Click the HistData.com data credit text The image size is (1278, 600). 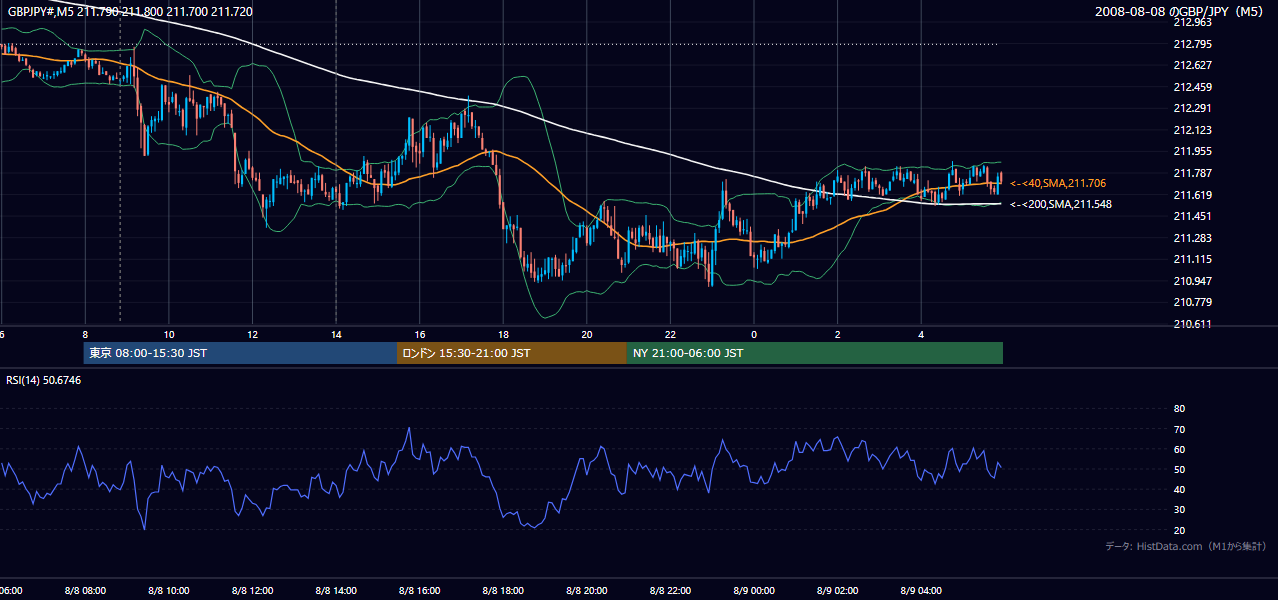click(x=1186, y=546)
